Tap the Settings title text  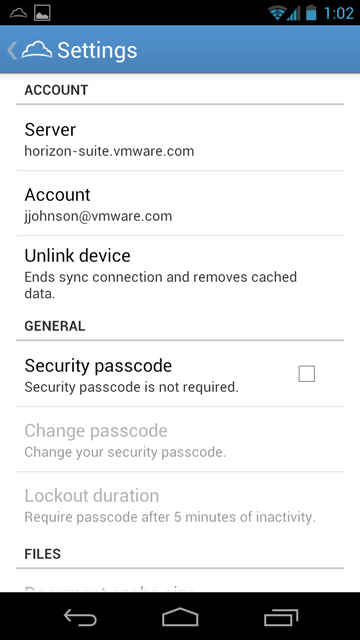[x=97, y=50]
